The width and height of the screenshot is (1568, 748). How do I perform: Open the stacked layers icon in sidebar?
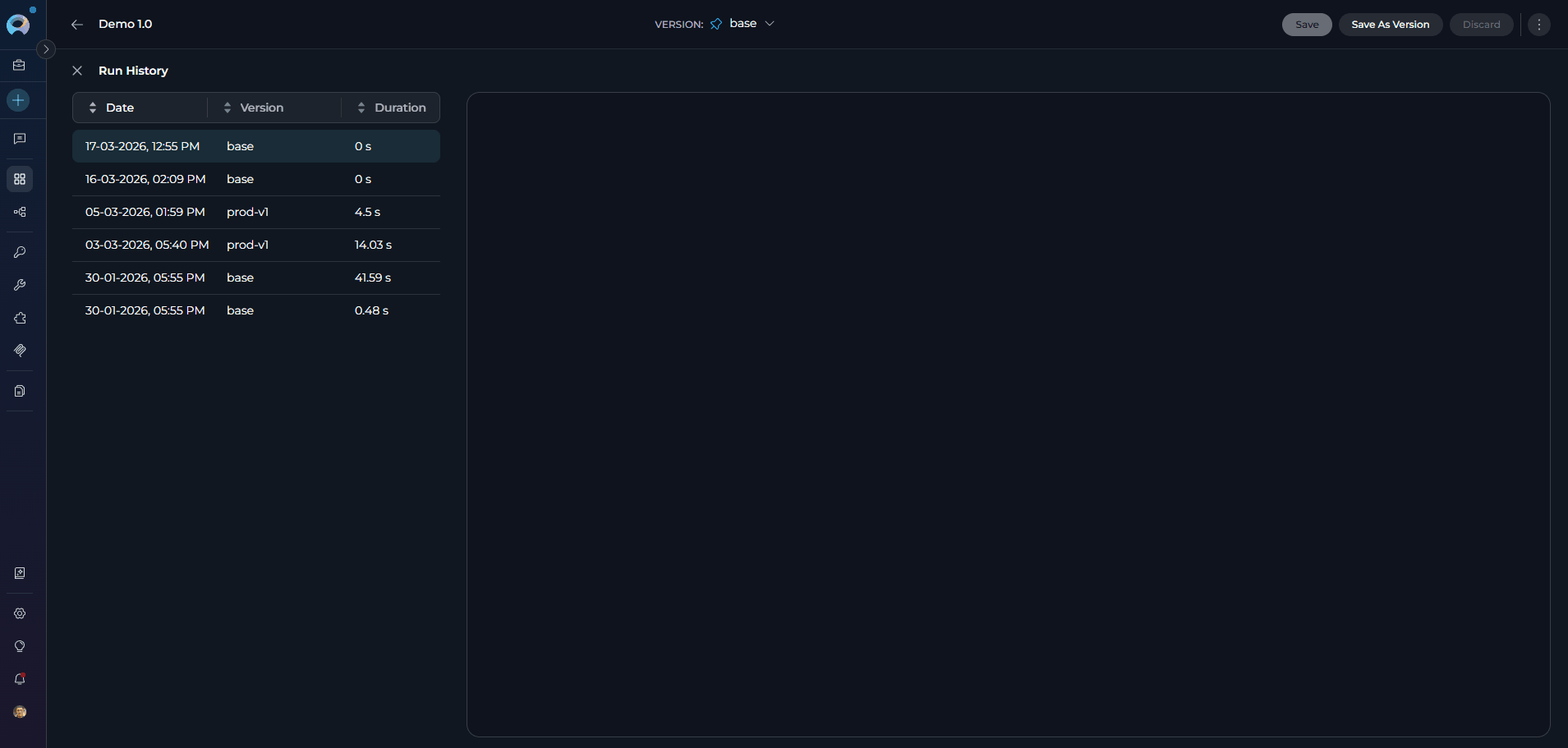pos(20,351)
